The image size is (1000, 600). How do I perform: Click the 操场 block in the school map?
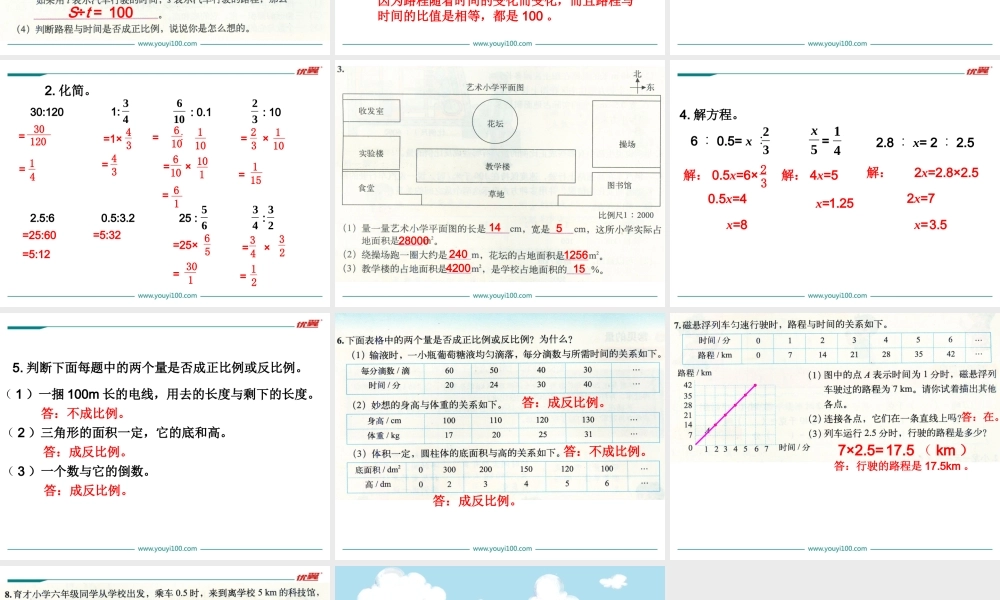coord(628,143)
